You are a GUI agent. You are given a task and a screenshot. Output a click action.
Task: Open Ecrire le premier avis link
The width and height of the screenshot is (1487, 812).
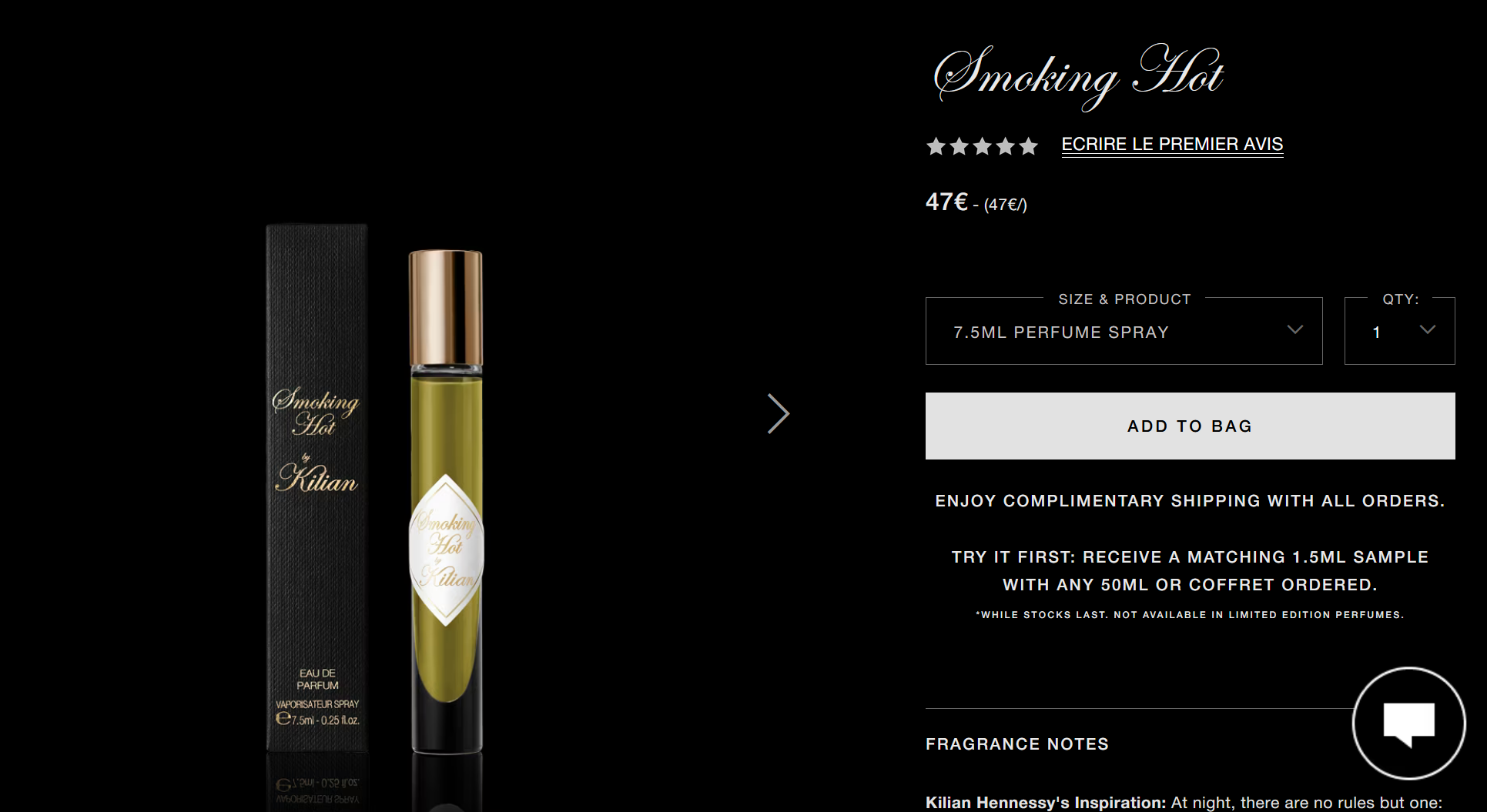[x=1172, y=145]
